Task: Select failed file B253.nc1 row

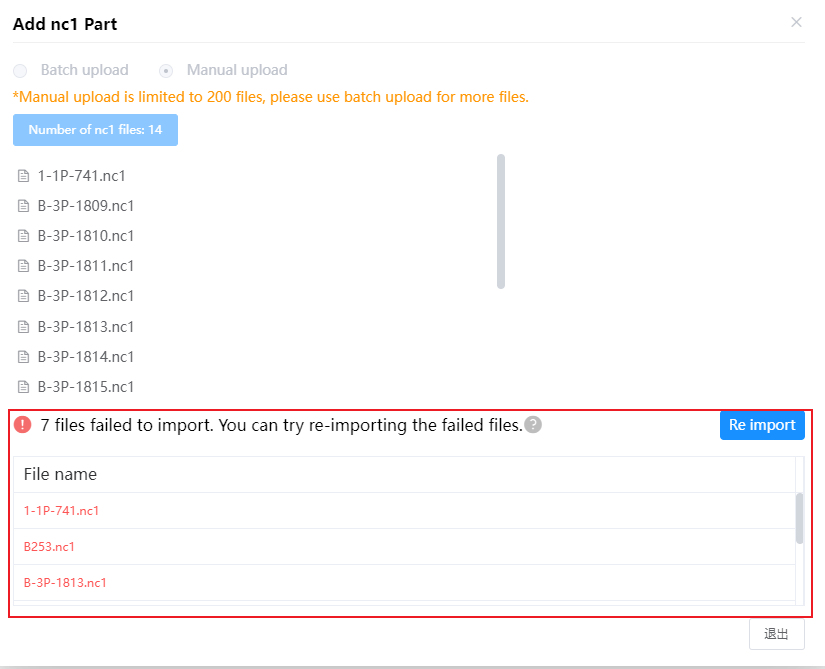Action: 404,547
